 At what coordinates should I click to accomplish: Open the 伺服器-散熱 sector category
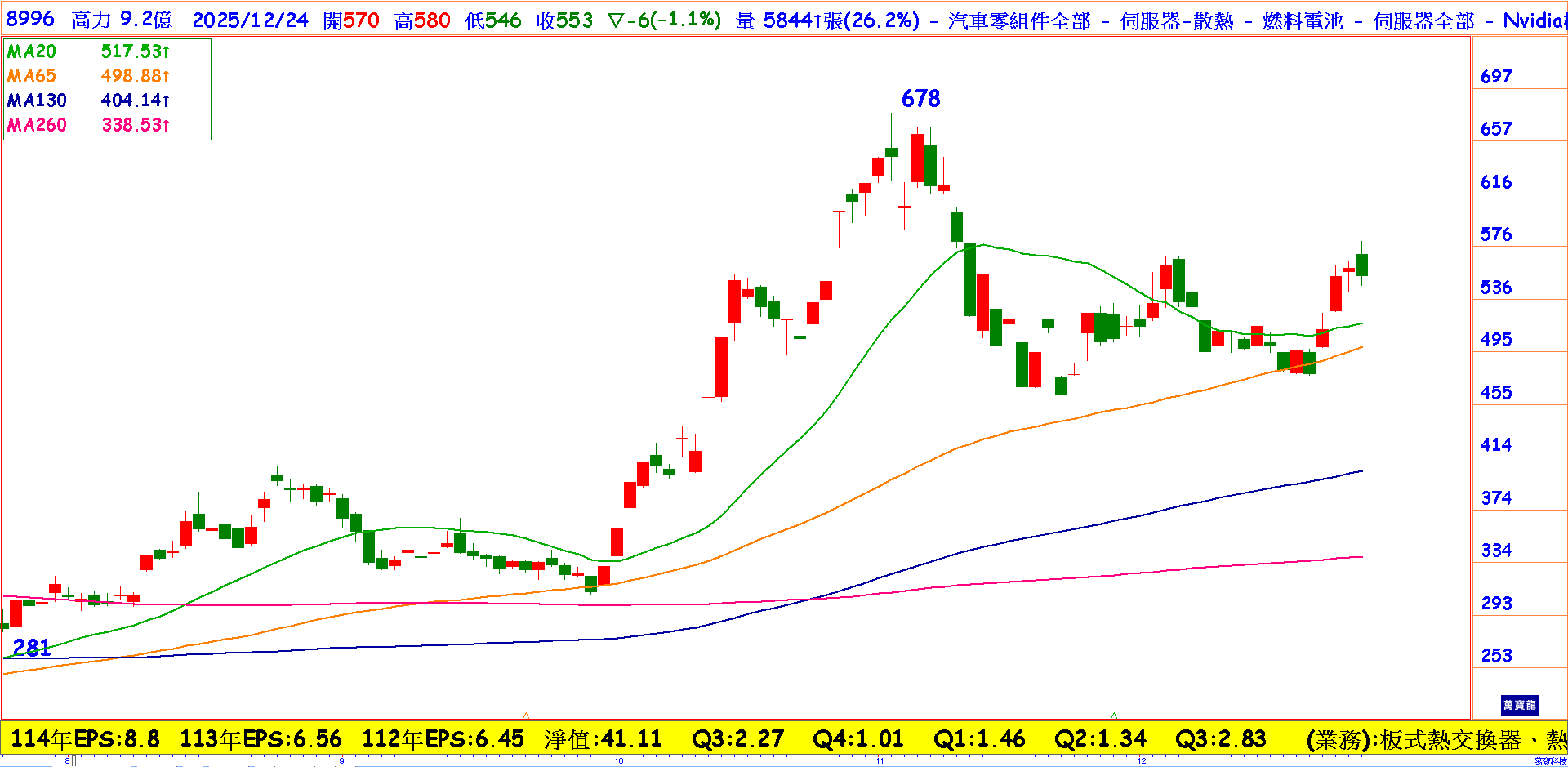click(x=1177, y=21)
